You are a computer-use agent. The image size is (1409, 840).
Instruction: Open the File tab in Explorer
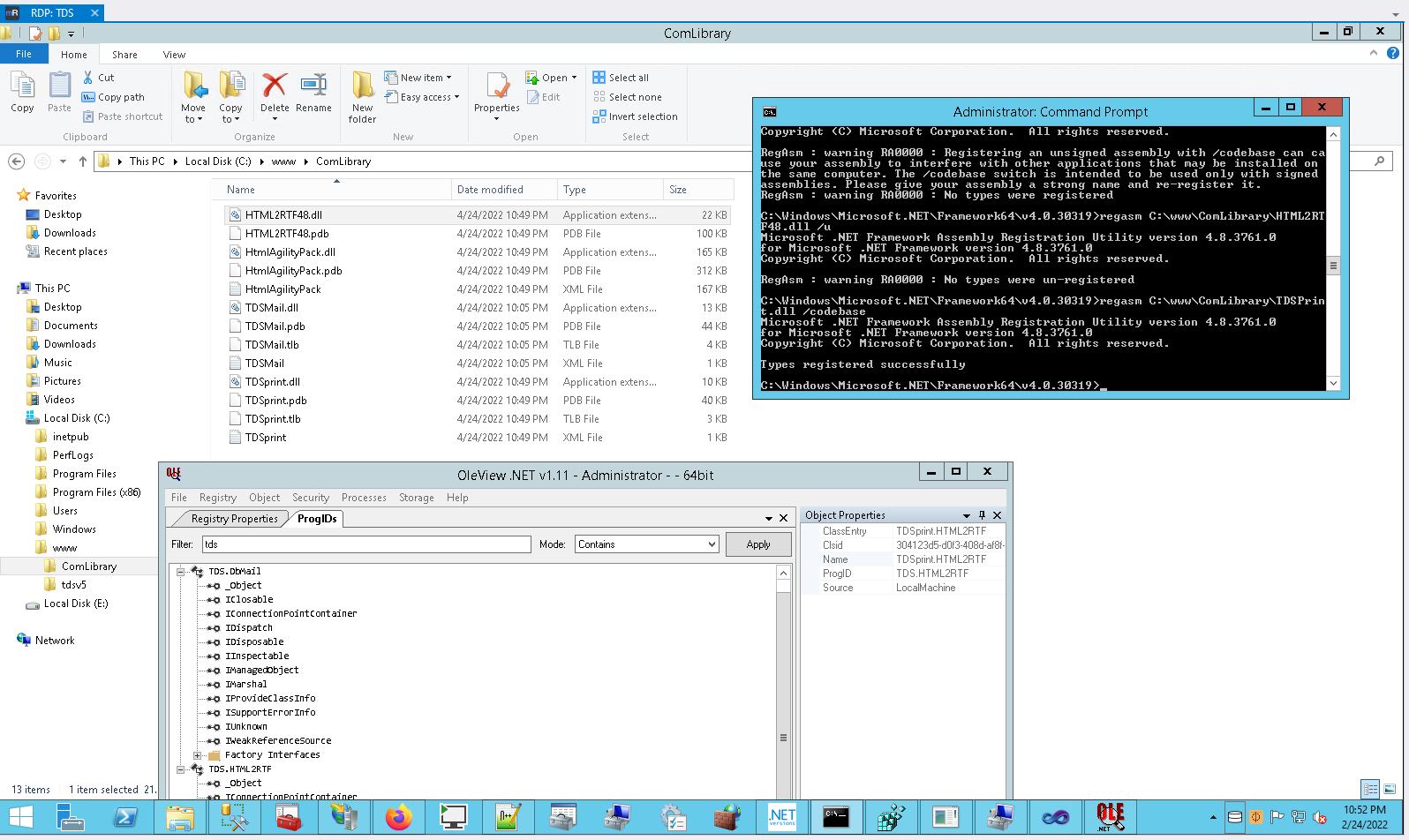click(24, 54)
